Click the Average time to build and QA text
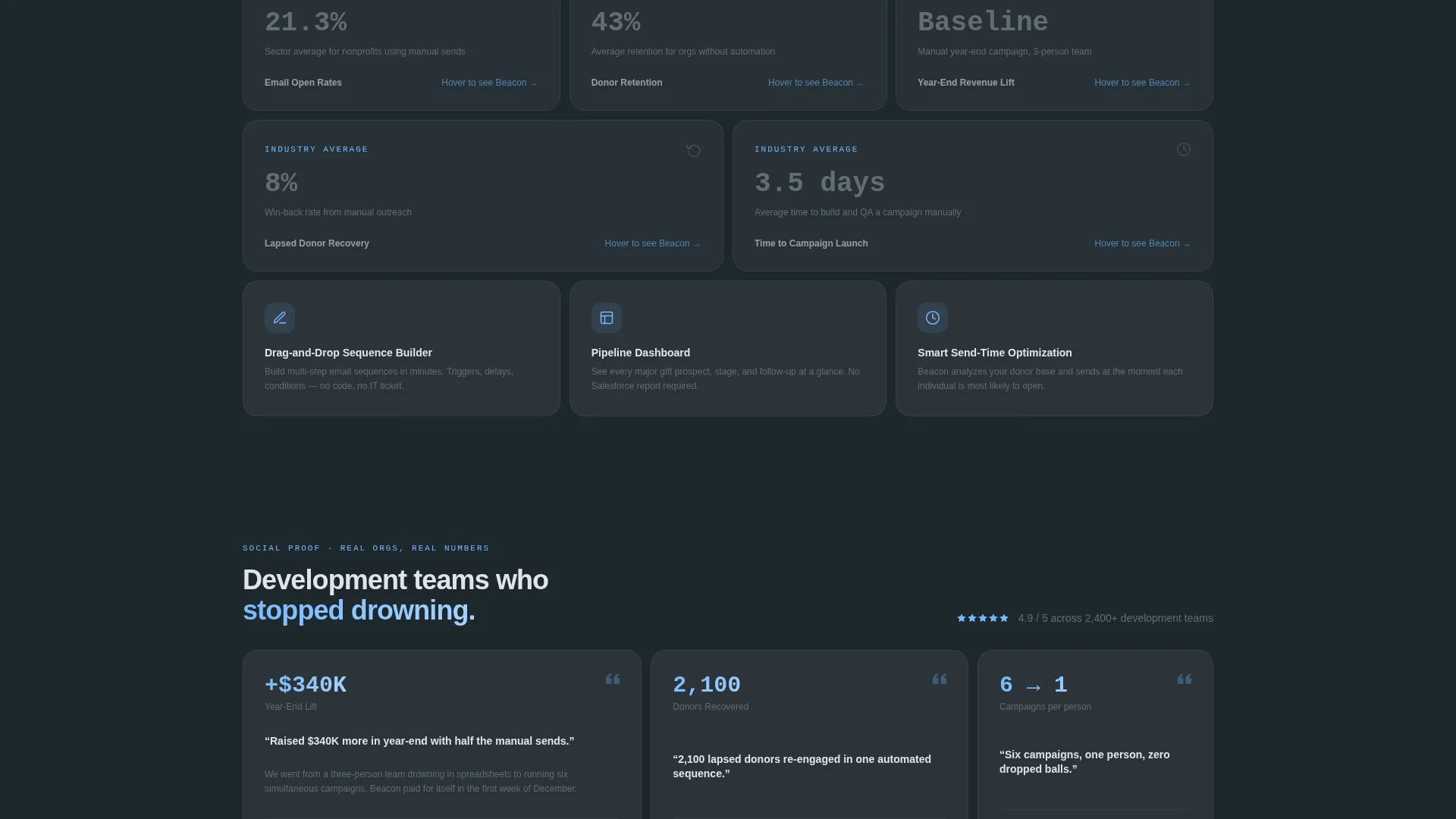This screenshot has height=819, width=1456. (858, 212)
